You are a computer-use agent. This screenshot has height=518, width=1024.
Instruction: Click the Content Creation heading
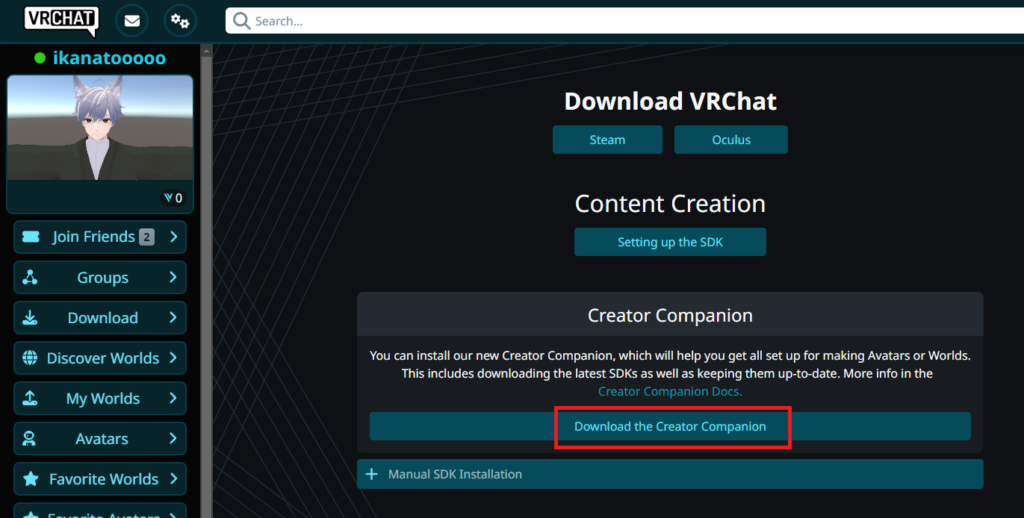pyautogui.click(x=670, y=204)
